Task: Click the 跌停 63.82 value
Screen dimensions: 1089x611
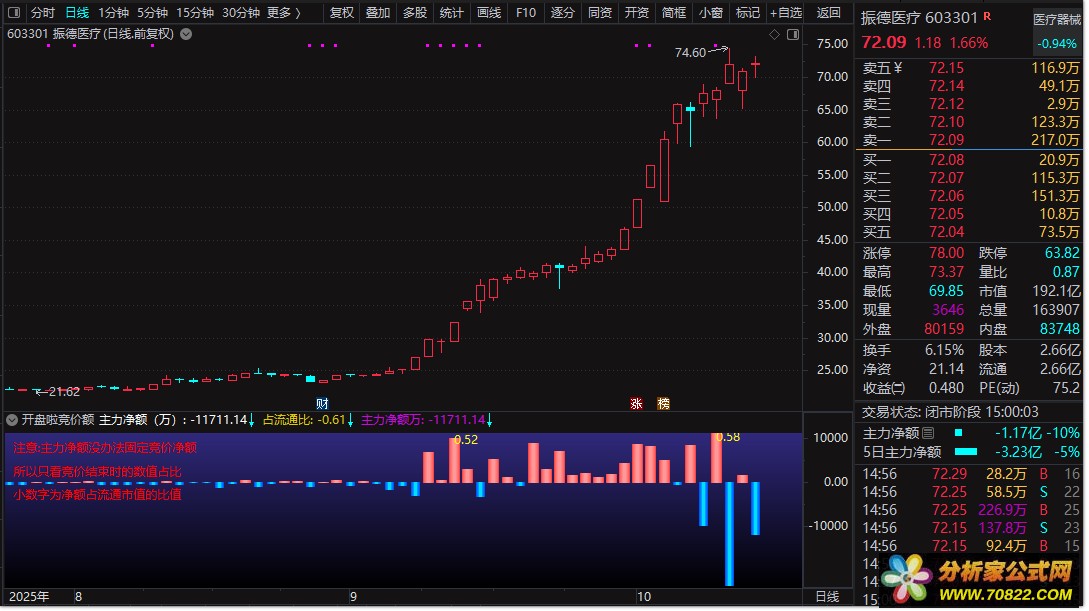Action: tap(1063, 253)
